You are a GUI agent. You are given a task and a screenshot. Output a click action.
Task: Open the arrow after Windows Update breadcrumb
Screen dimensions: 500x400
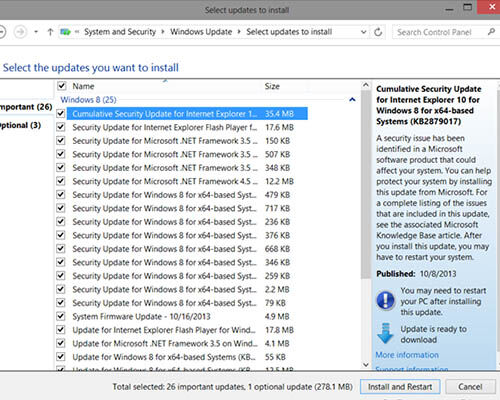click(239, 32)
